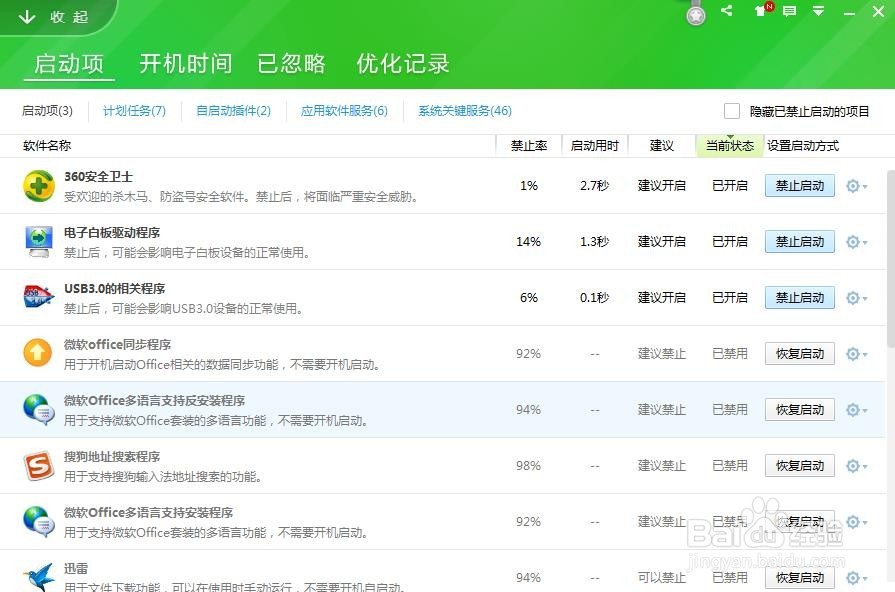Restore startup for 搜狗地址搜索程序
Image resolution: width=895 pixels, height=592 pixels.
800,465
